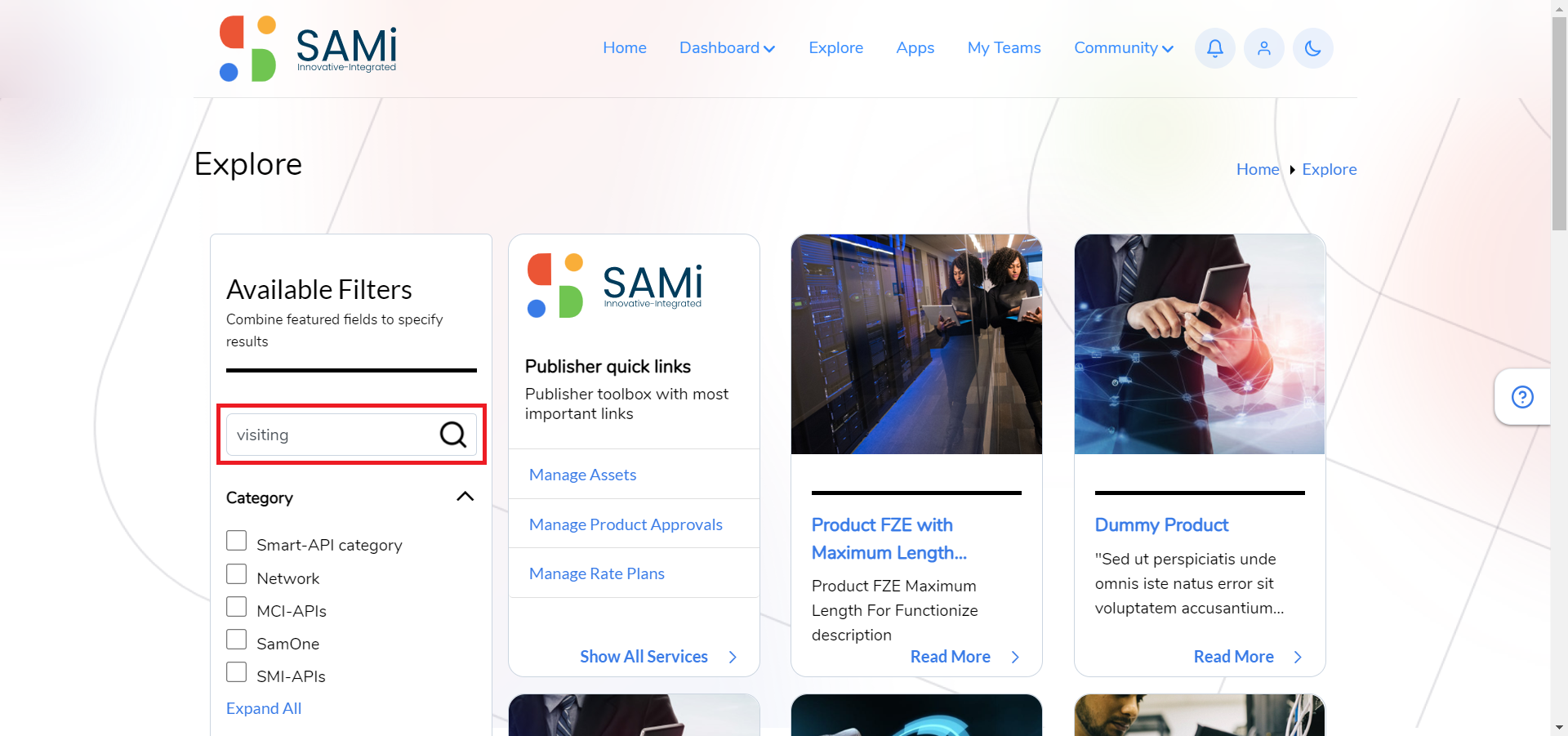1568x736 pixels.
Task: Click the arrow beside Product FZE Read More
Action: click(1015, 657)
